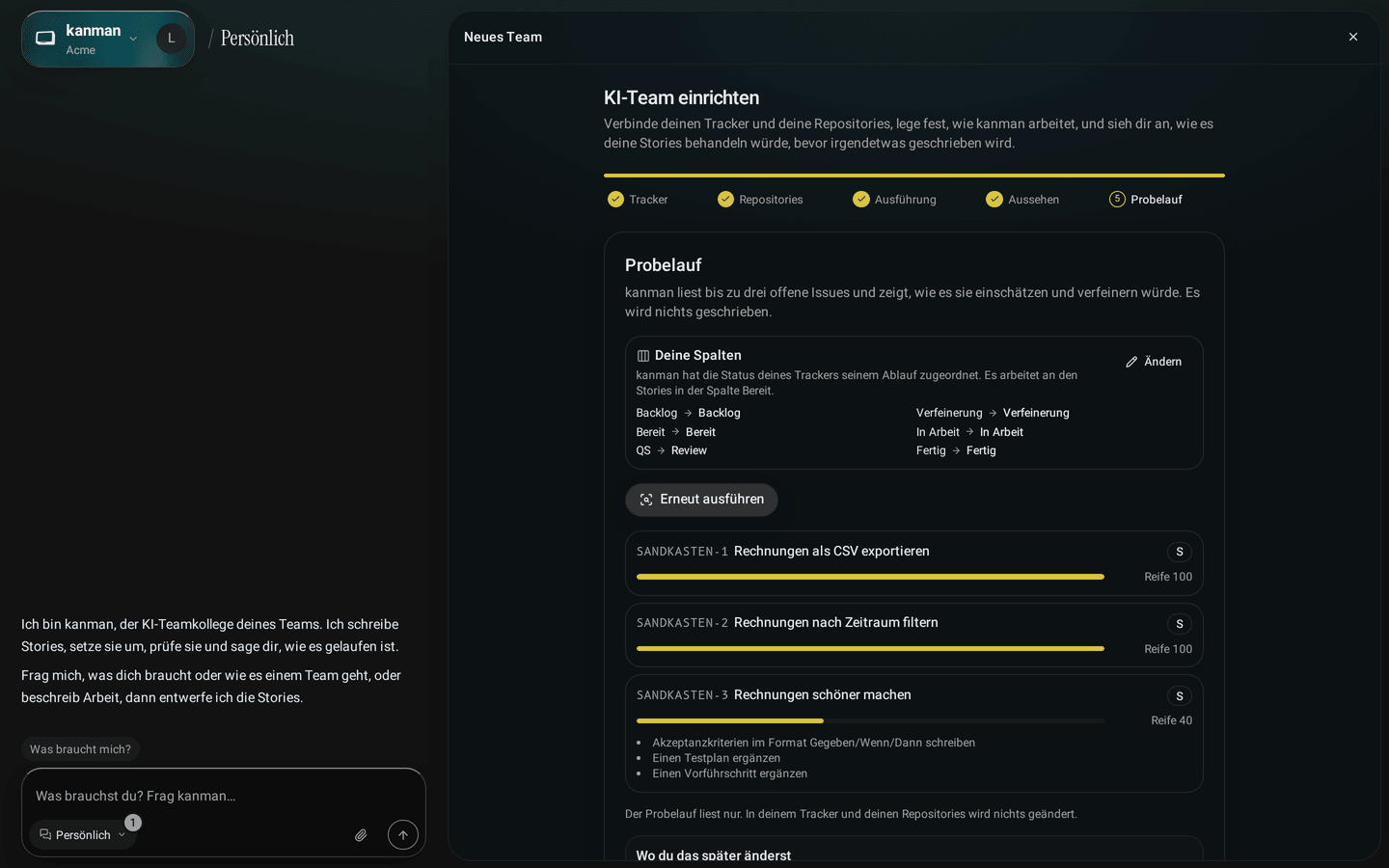This screenshot has height=868, width=1389.
Task: Click the Reife progress bar of SANDKASTEN-2
Action: [x=870, y=649]
